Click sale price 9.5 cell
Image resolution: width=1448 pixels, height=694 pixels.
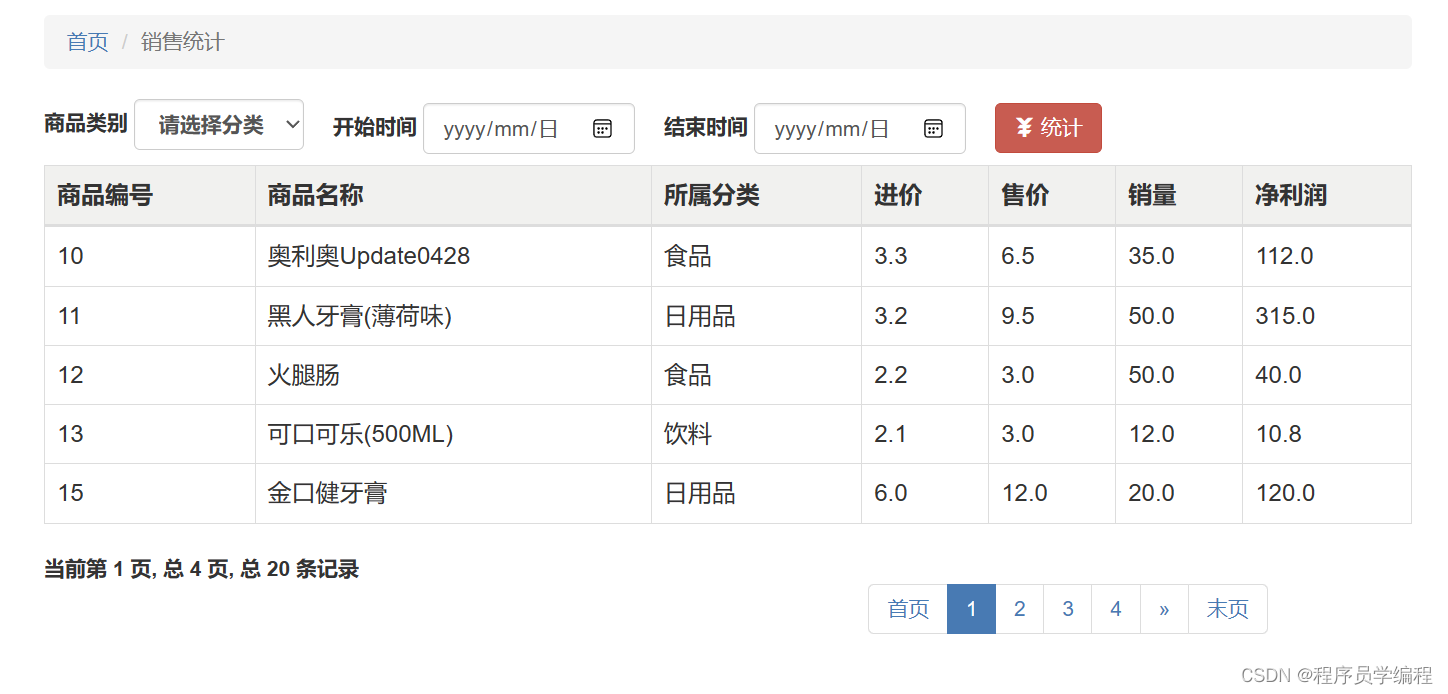pyautogui.click(x=1052, y=316)
